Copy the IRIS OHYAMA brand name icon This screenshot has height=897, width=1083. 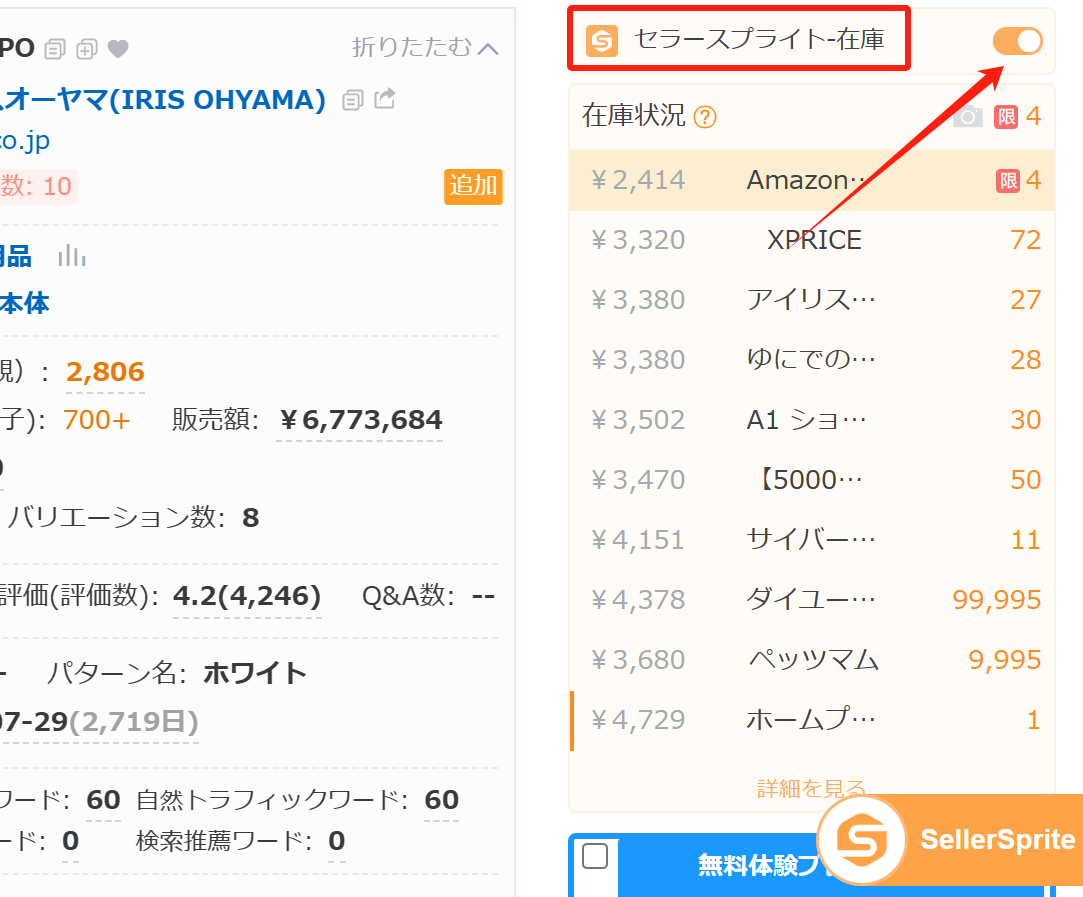[353, 100]
